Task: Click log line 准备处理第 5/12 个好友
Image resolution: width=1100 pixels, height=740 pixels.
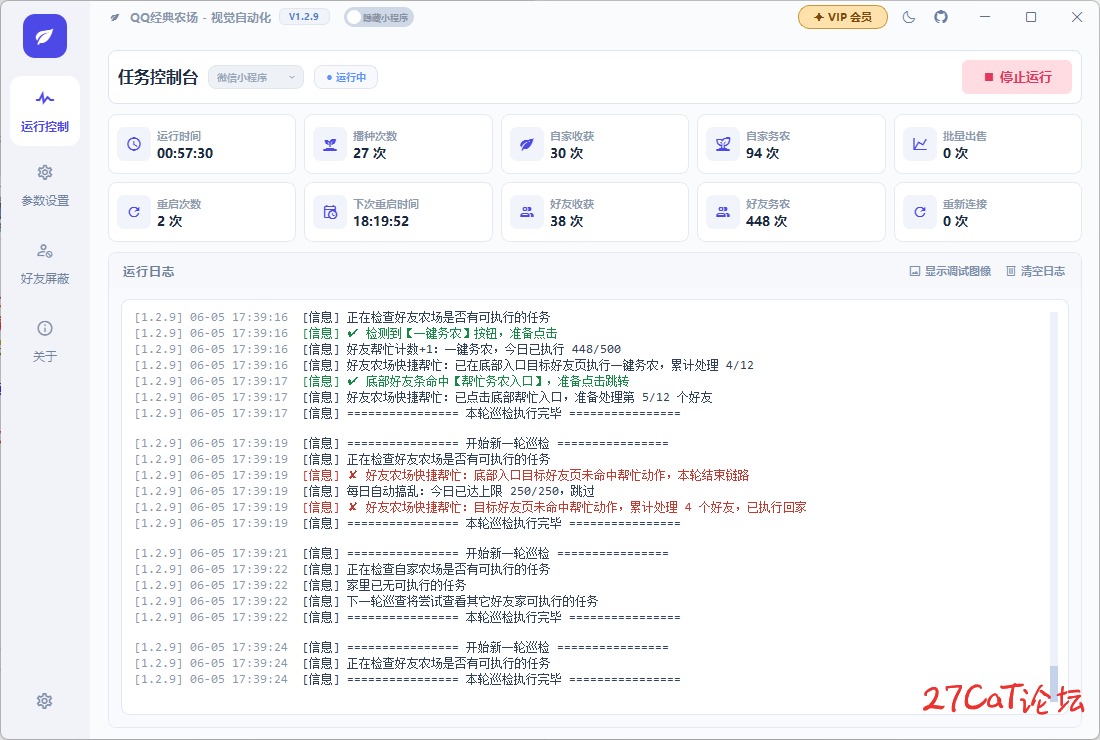Action: [423, 397]
